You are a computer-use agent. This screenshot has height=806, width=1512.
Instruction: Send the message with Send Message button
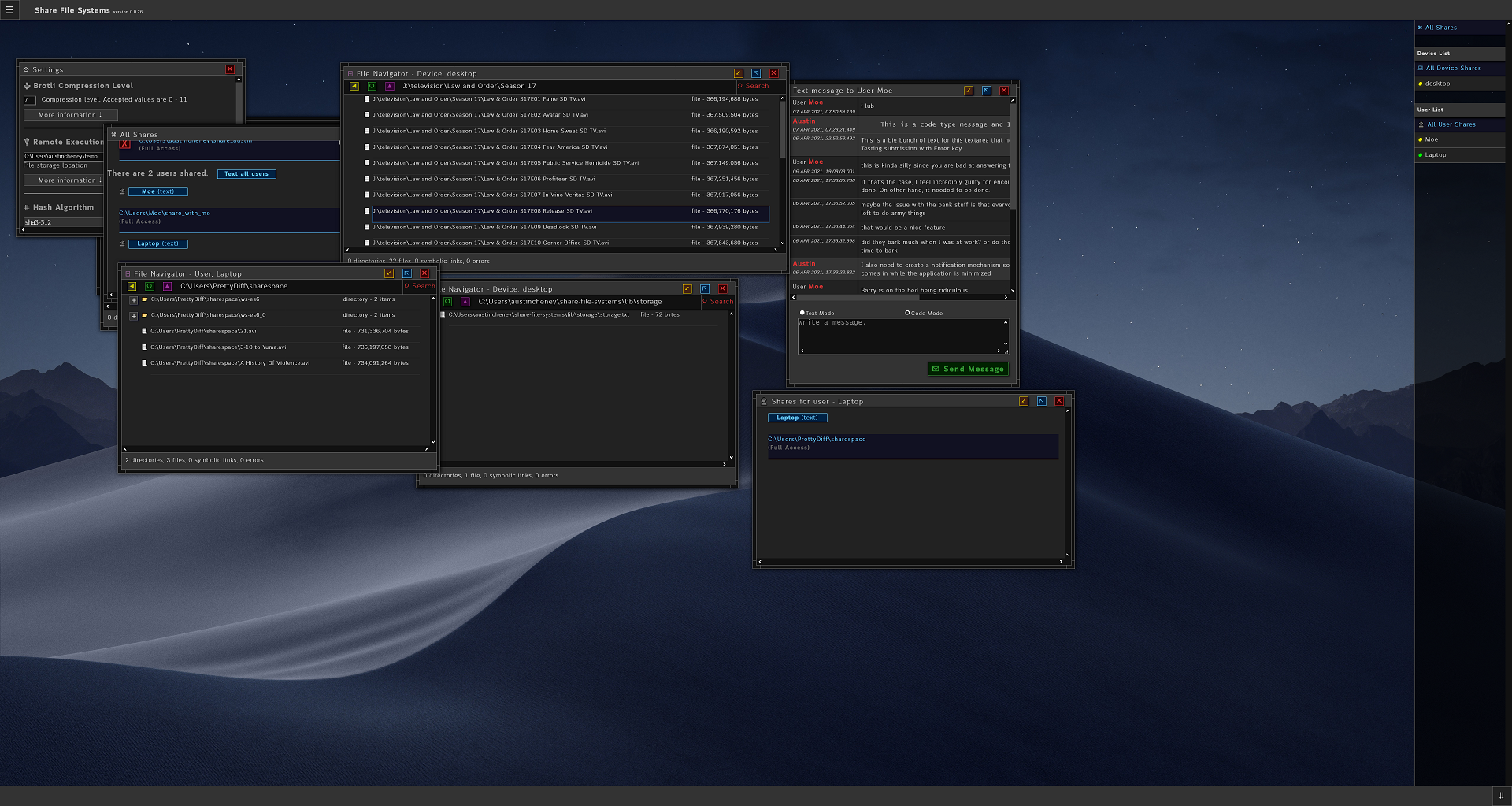click(968, 369)
